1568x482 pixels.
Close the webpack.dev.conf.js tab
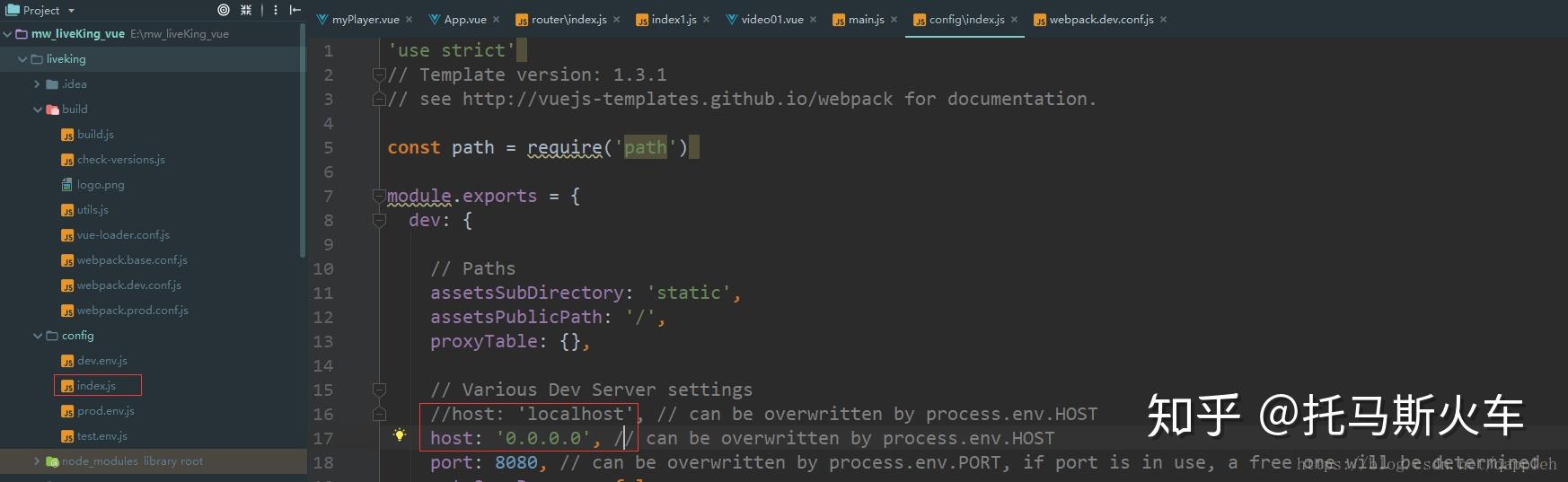(1163, 20)
